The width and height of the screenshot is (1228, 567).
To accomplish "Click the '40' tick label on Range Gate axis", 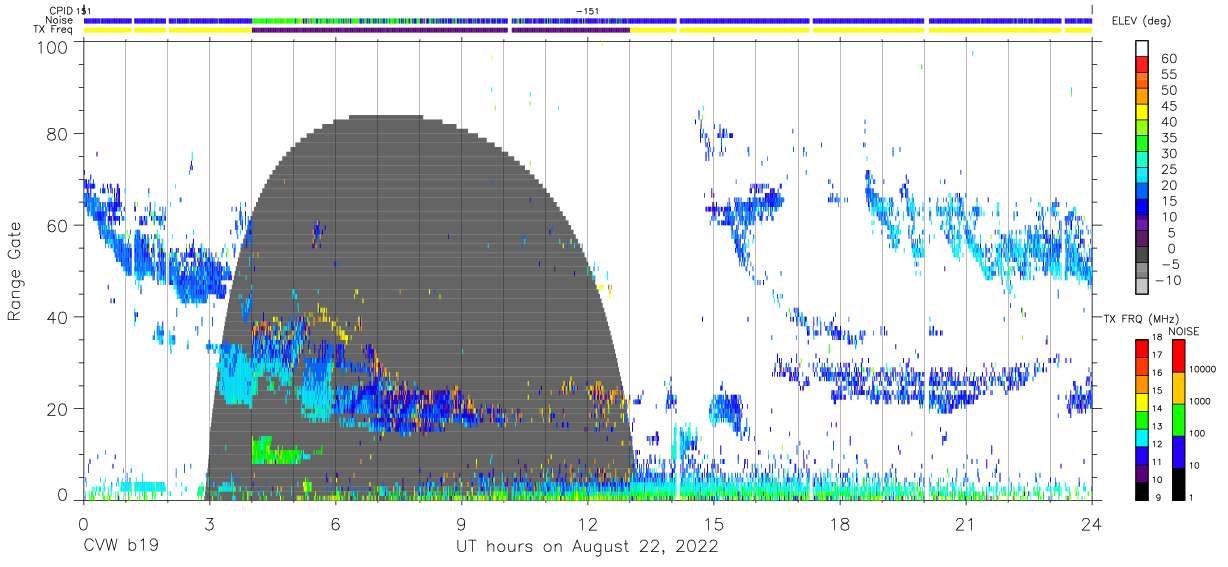I will click(x=58, y=318).
